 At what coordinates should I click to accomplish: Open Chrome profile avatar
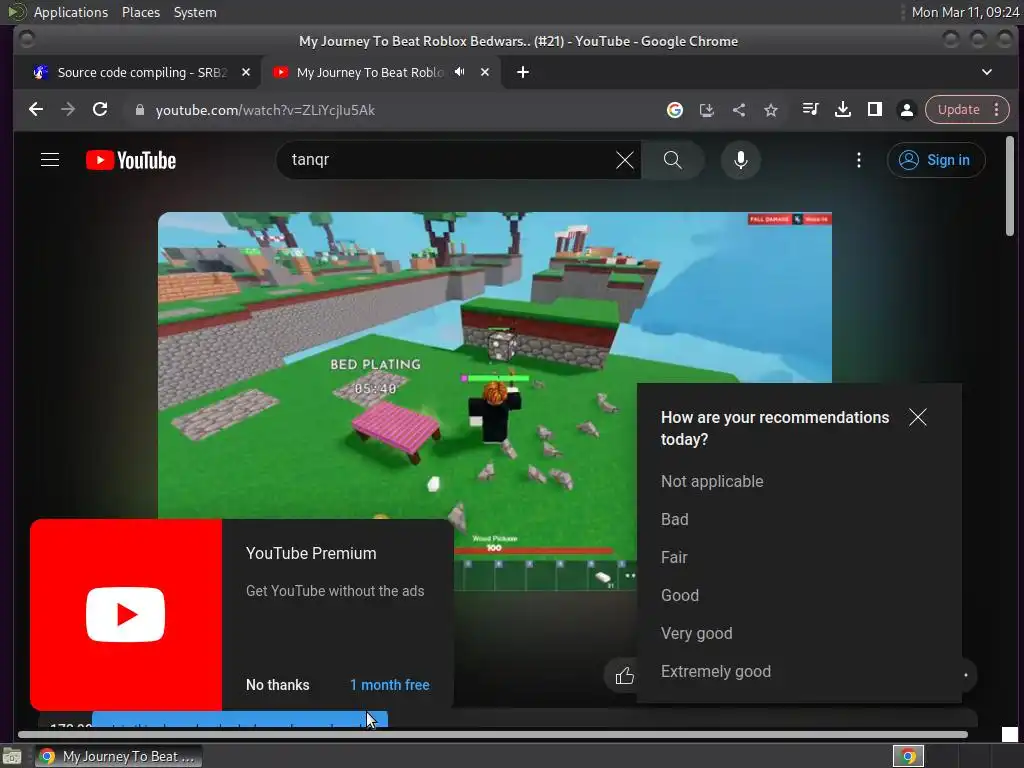click(x=906, y=110)
